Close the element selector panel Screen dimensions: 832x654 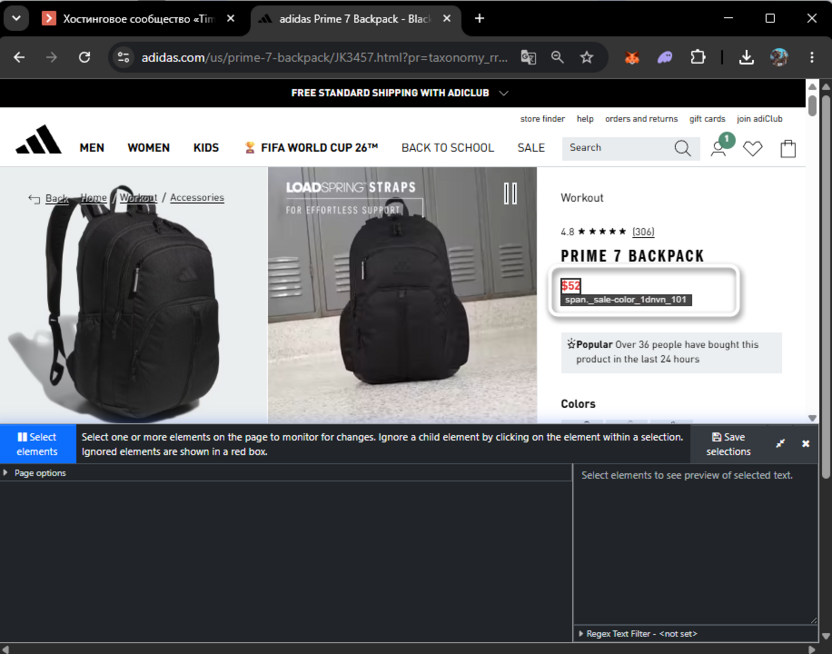pyautogui.click(x=805, y=443)
